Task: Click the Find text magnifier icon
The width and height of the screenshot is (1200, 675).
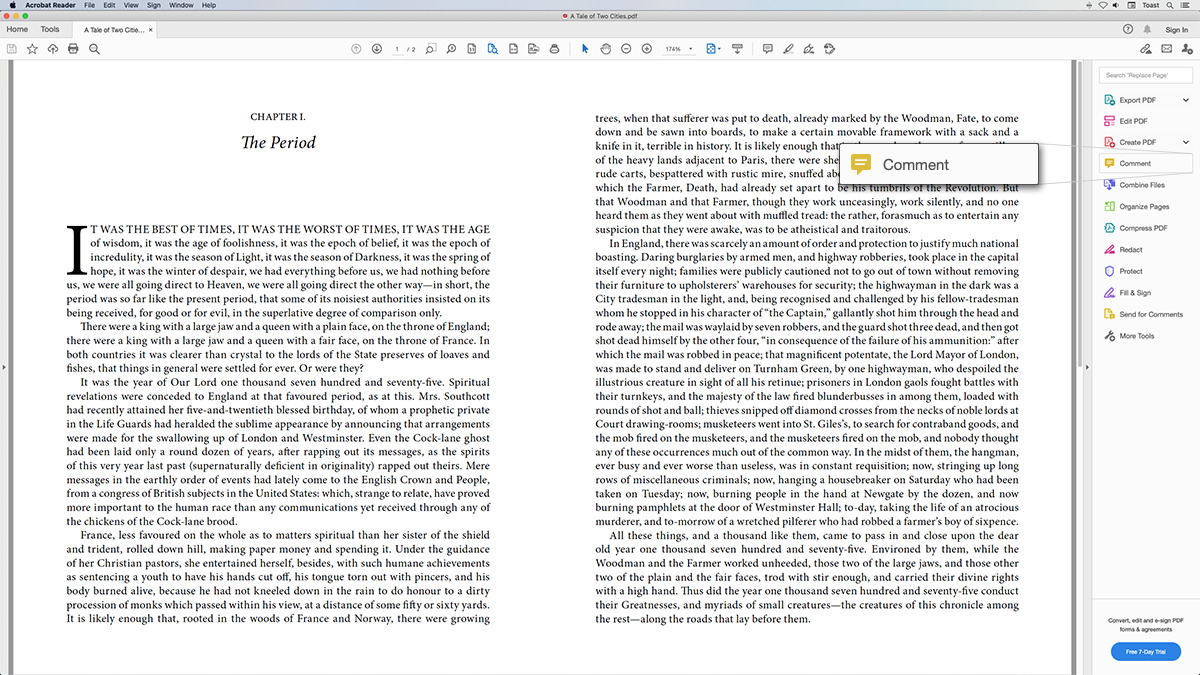Action: [94, 49]
